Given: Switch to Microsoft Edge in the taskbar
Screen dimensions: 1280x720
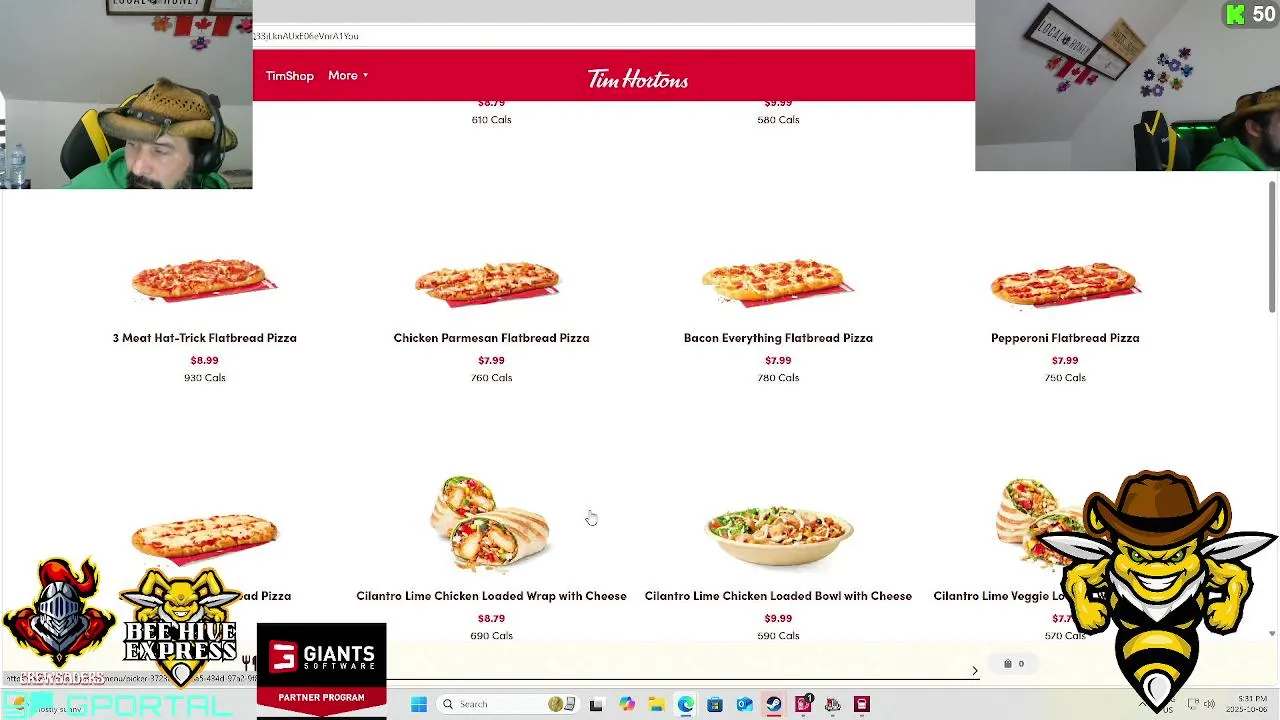Looking at the screenshot, I should 685,704.
